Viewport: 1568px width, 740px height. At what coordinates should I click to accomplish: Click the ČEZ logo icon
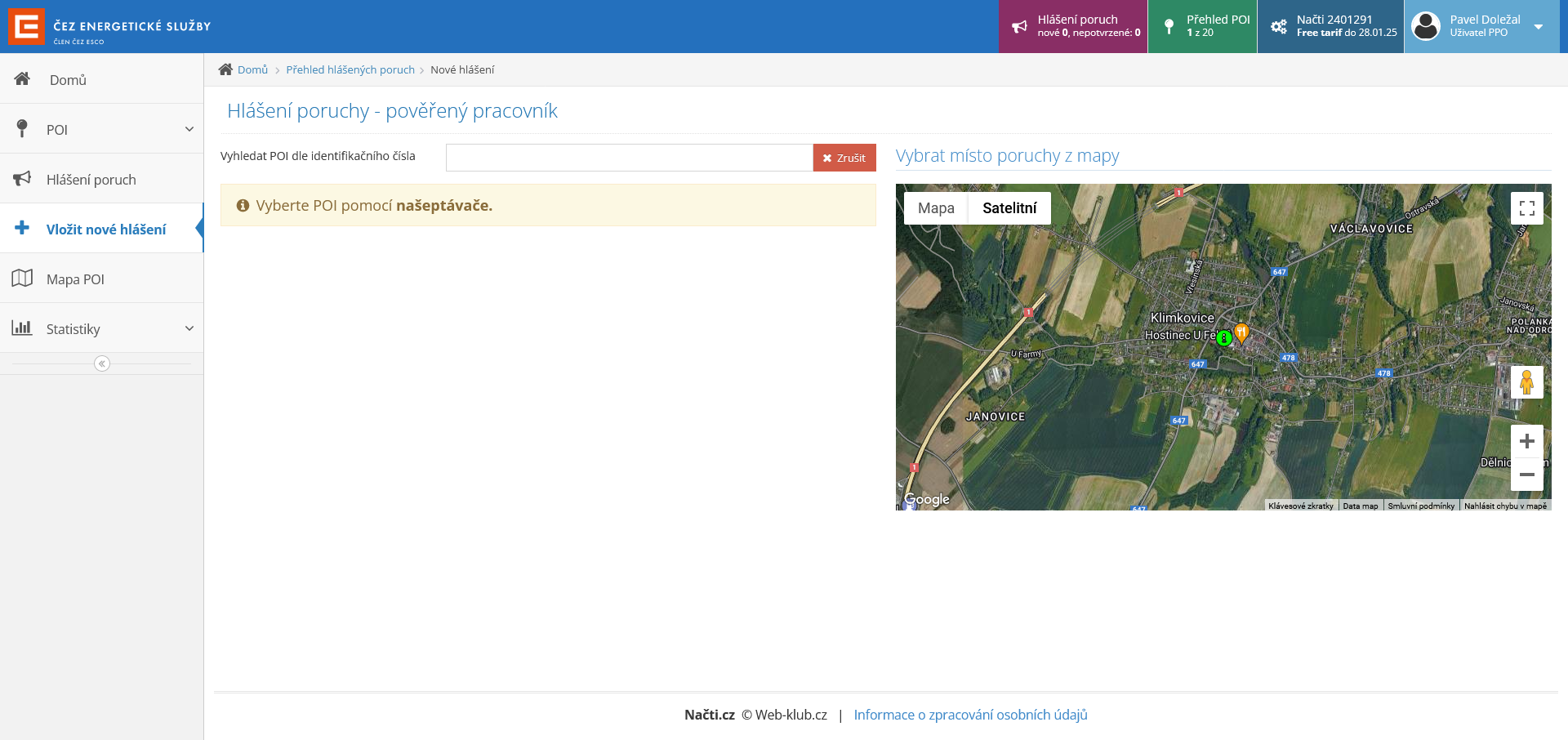click(26, 27)
